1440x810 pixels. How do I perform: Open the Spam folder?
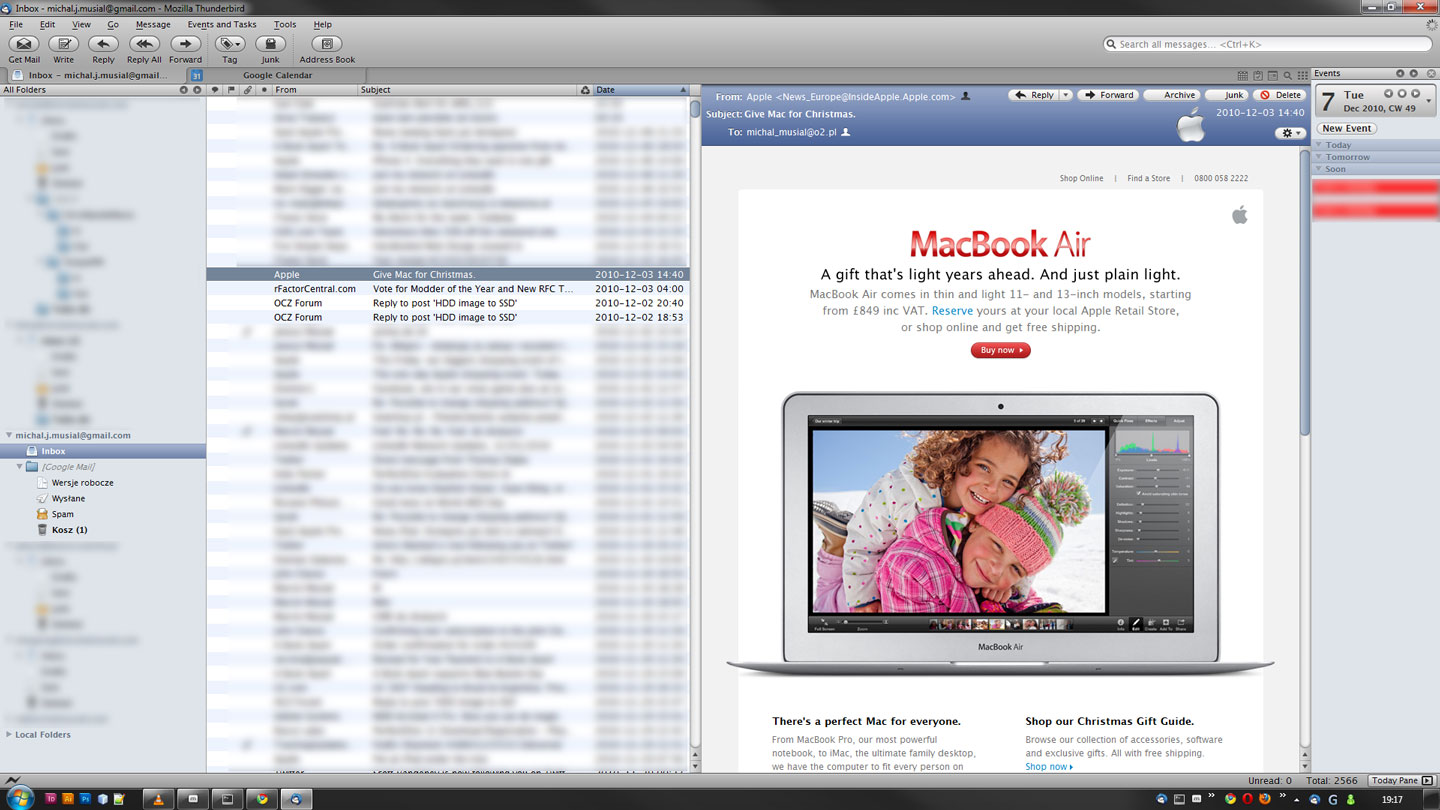coord(62,514)
